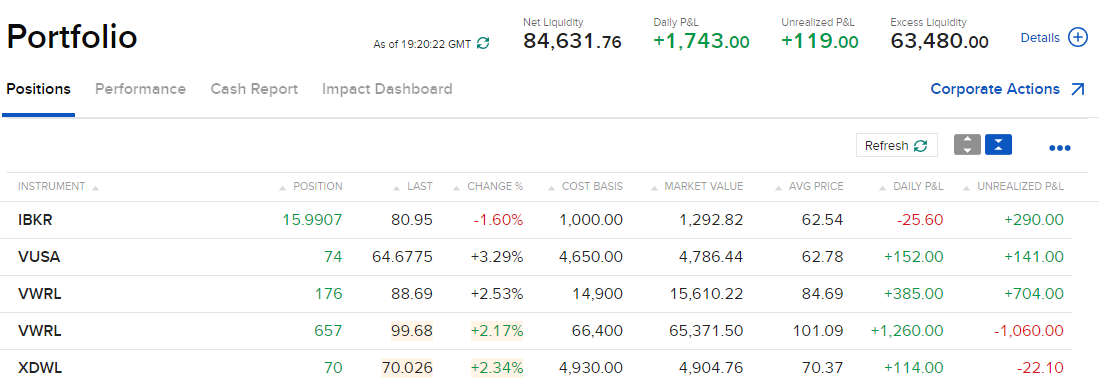Click IBKR change -1.60%
Viewport: 1099px width, 383px height.
(498, 220)
